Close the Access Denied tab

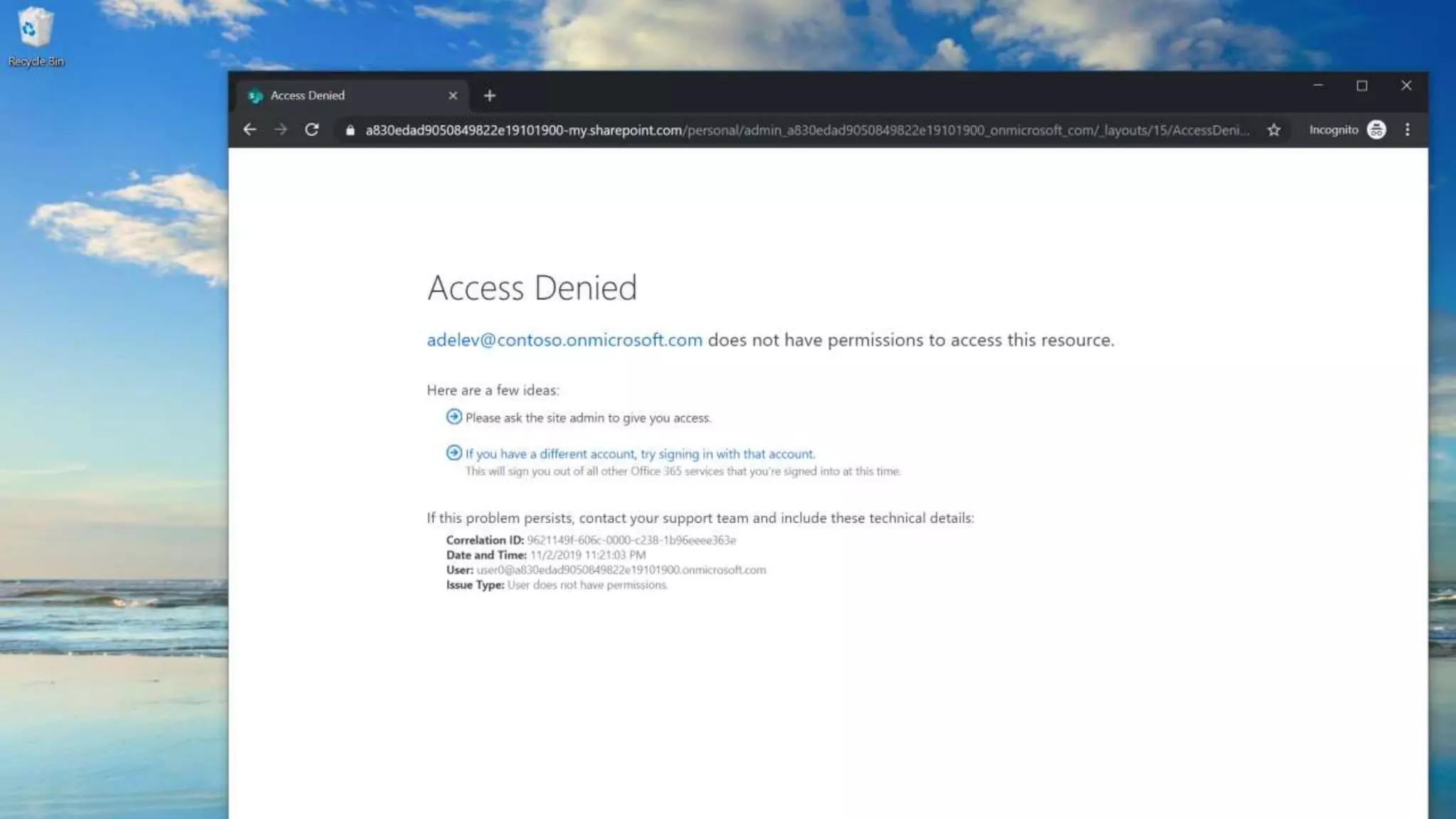click(453, 95)
